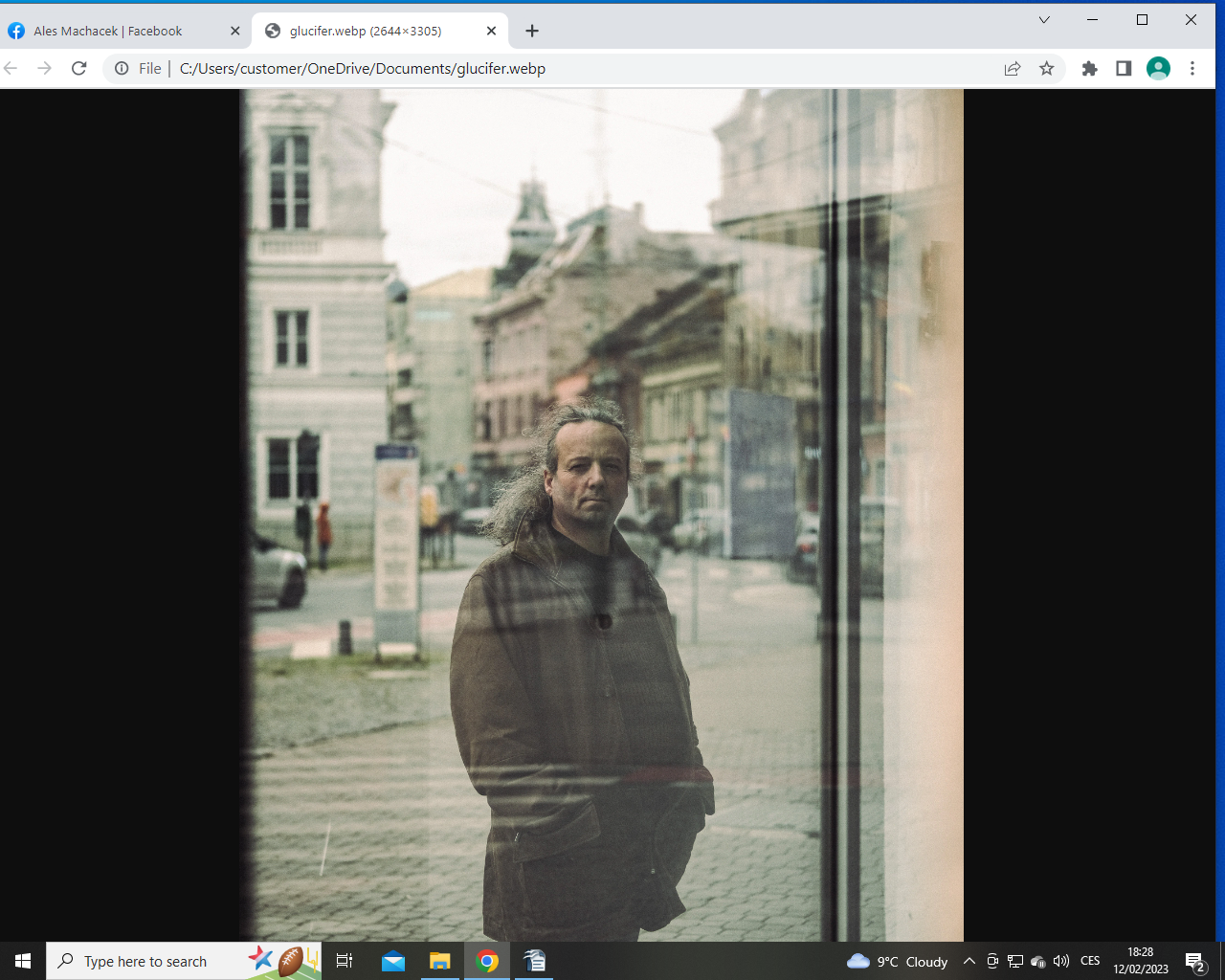This screenshot has width=1225, height=980.
Task: Open the Extensions puzzle piece menu
Action: pyautogui.click(x=1089, y=68)
